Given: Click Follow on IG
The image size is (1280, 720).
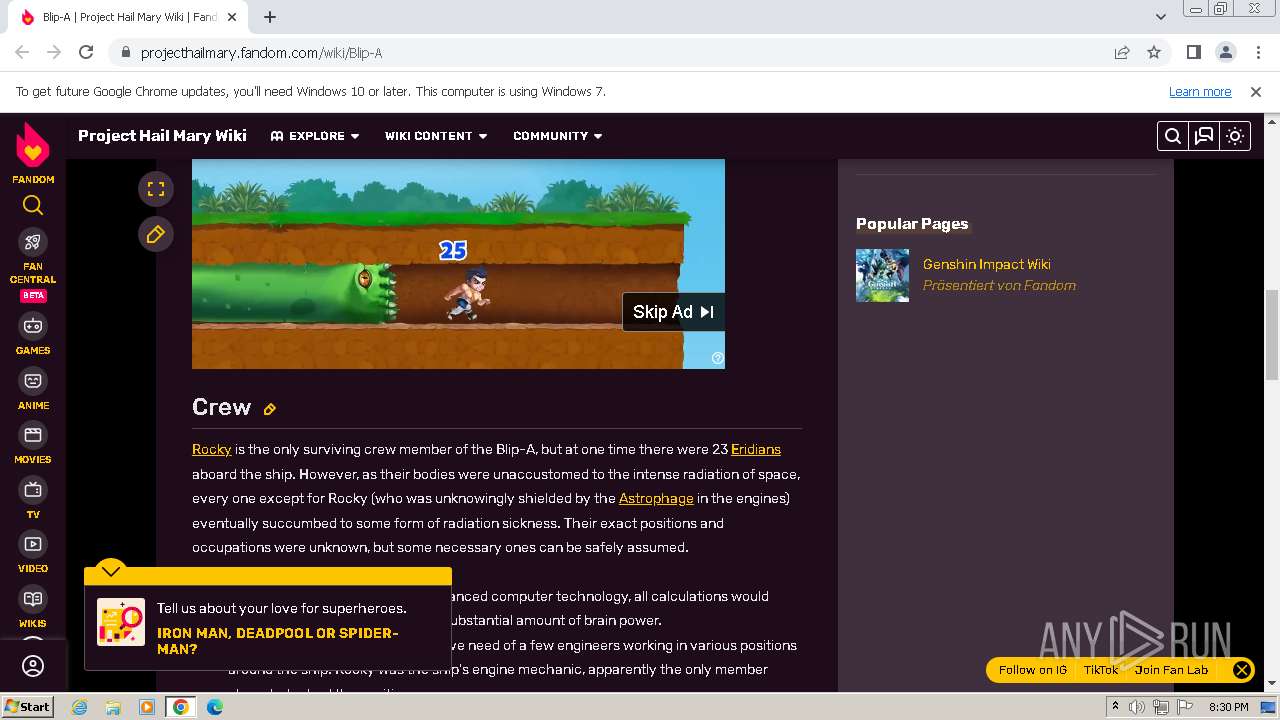Looking at the screenshot, I should click(x=1033, y=670).
